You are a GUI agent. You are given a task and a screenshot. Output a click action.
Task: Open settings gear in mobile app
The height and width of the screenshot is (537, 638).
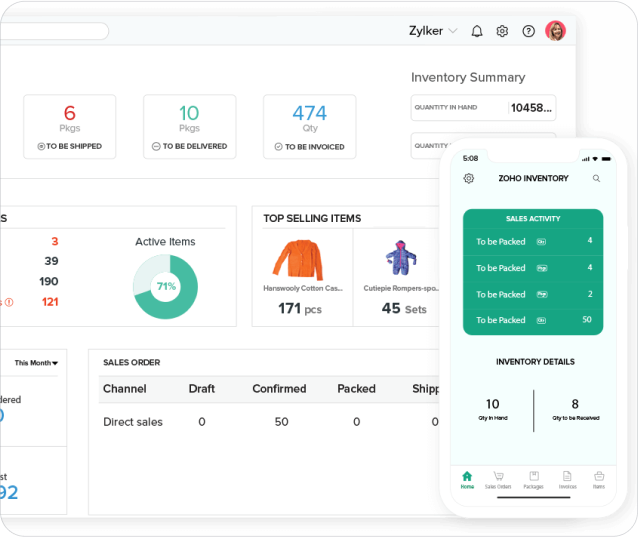(469, 179)
